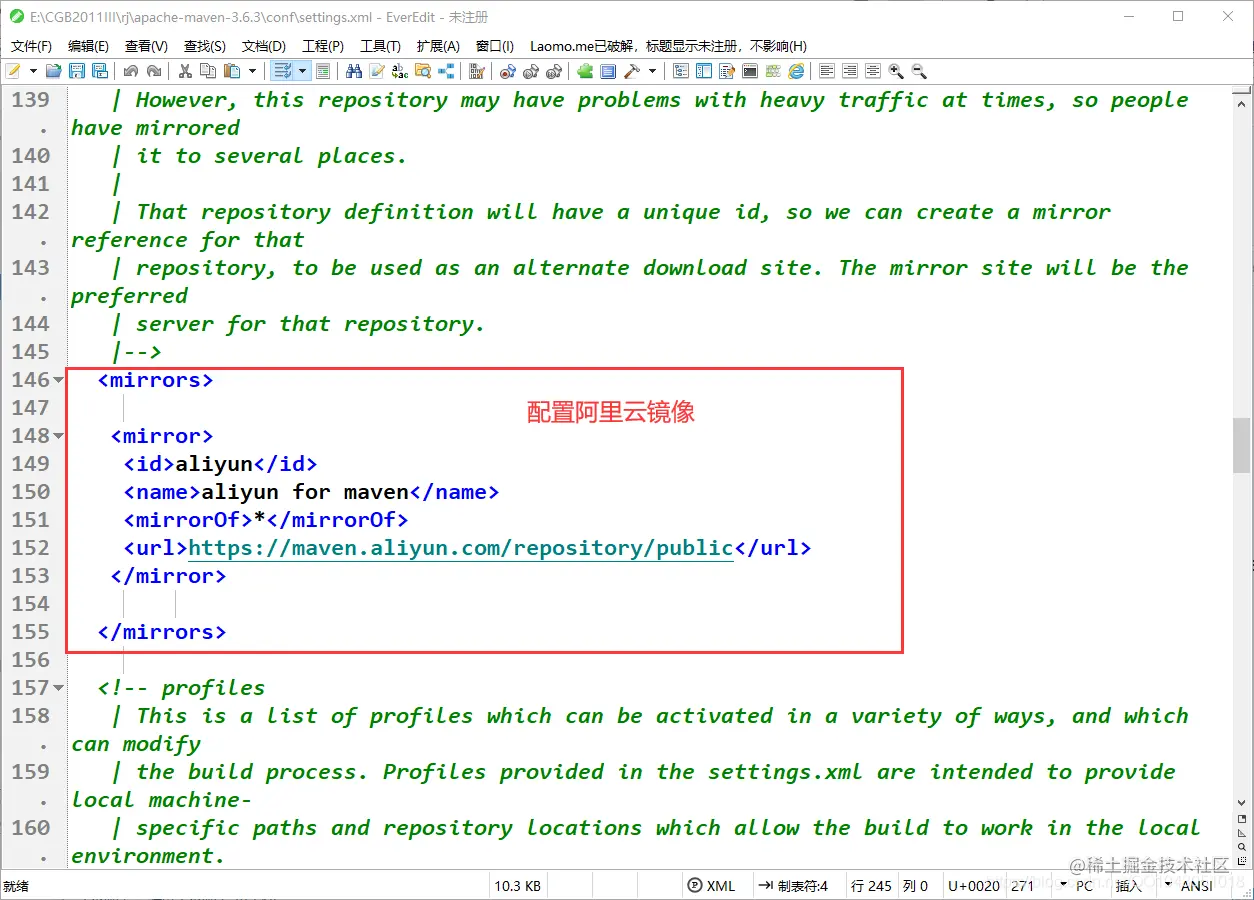Click the Undo arrow icon
The height and width of the screenshot is (900, 1254).
click(130, 71)
